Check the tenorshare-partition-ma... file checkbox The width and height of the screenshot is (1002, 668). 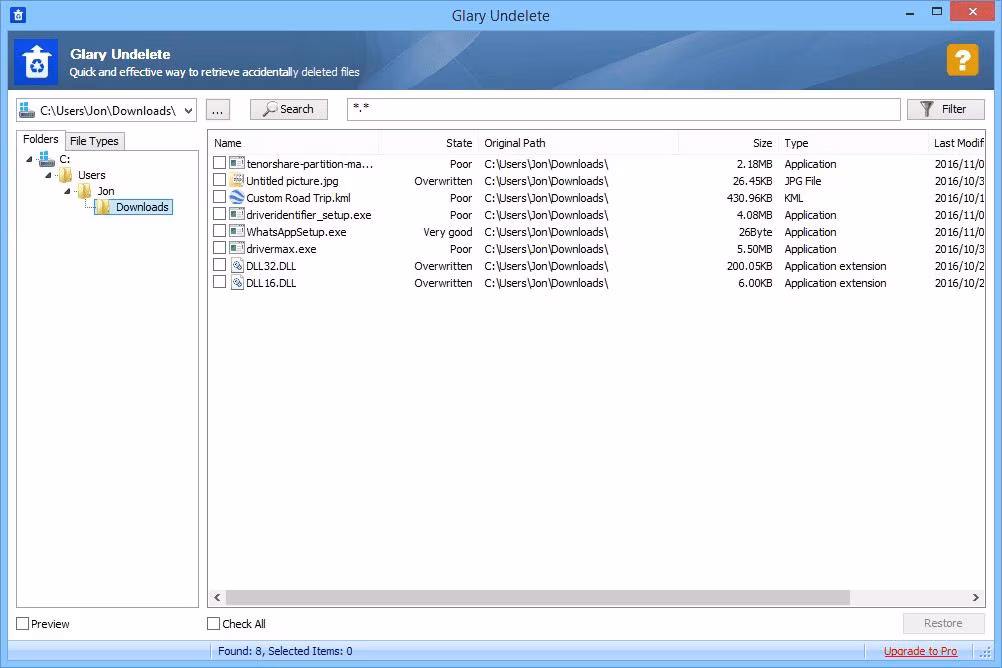(219, 163)
